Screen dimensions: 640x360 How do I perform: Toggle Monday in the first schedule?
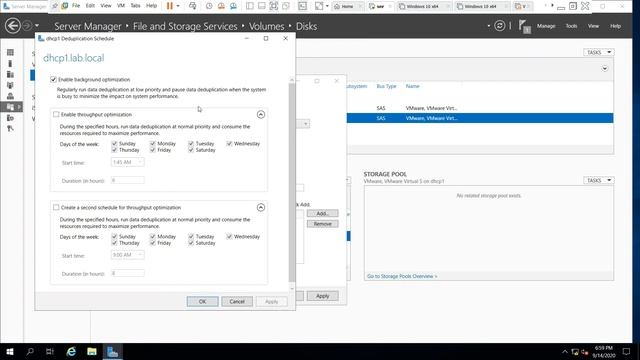pyautogui.click(x=153, y=144)
